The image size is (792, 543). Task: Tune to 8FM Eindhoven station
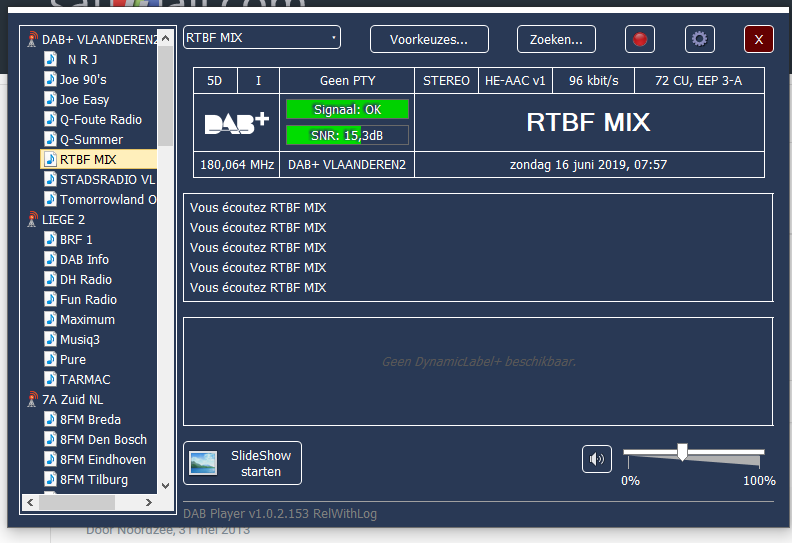(103, 460)
